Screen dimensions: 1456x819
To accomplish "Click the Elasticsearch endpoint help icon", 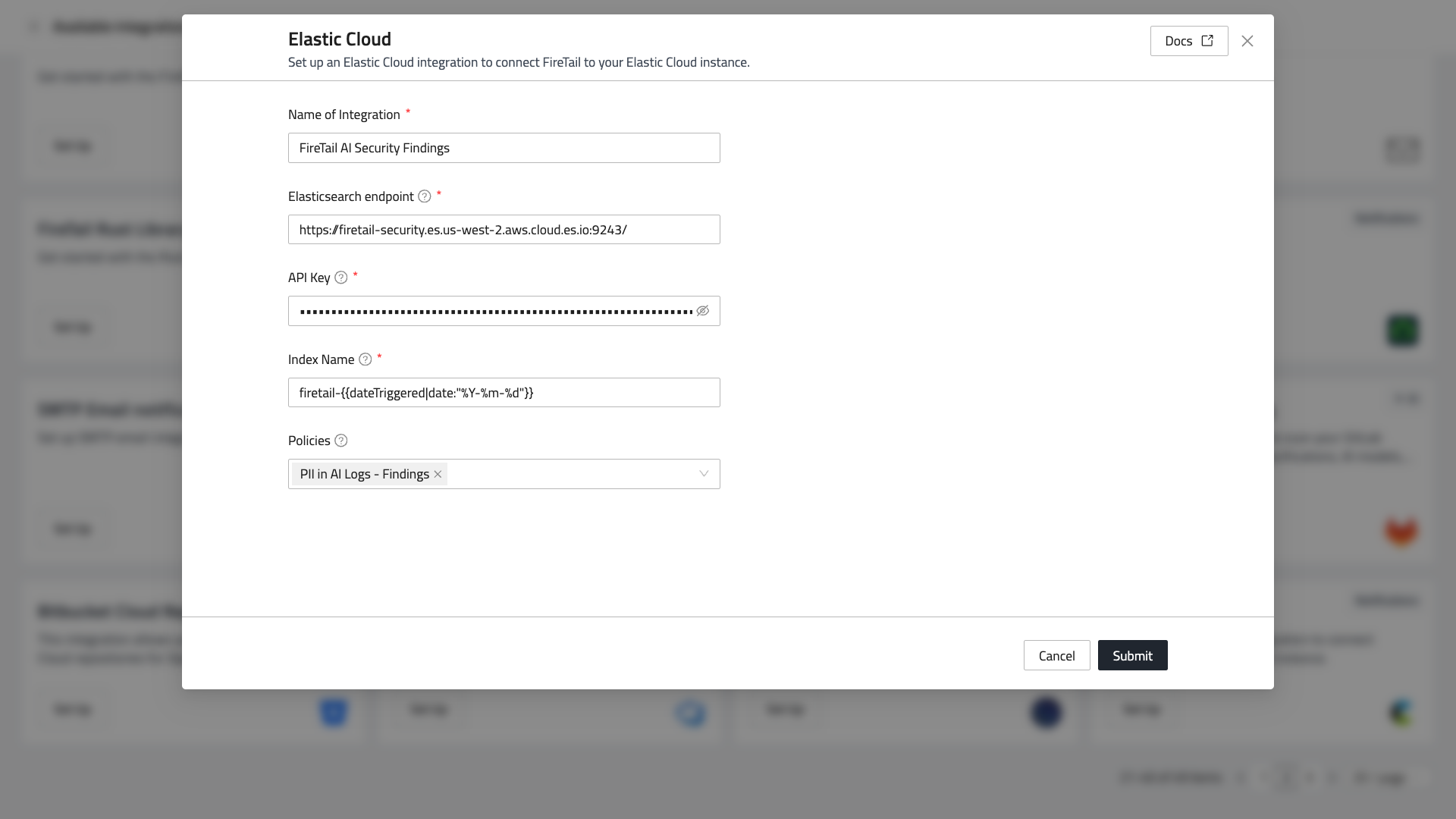I will (x=425, y=196).
